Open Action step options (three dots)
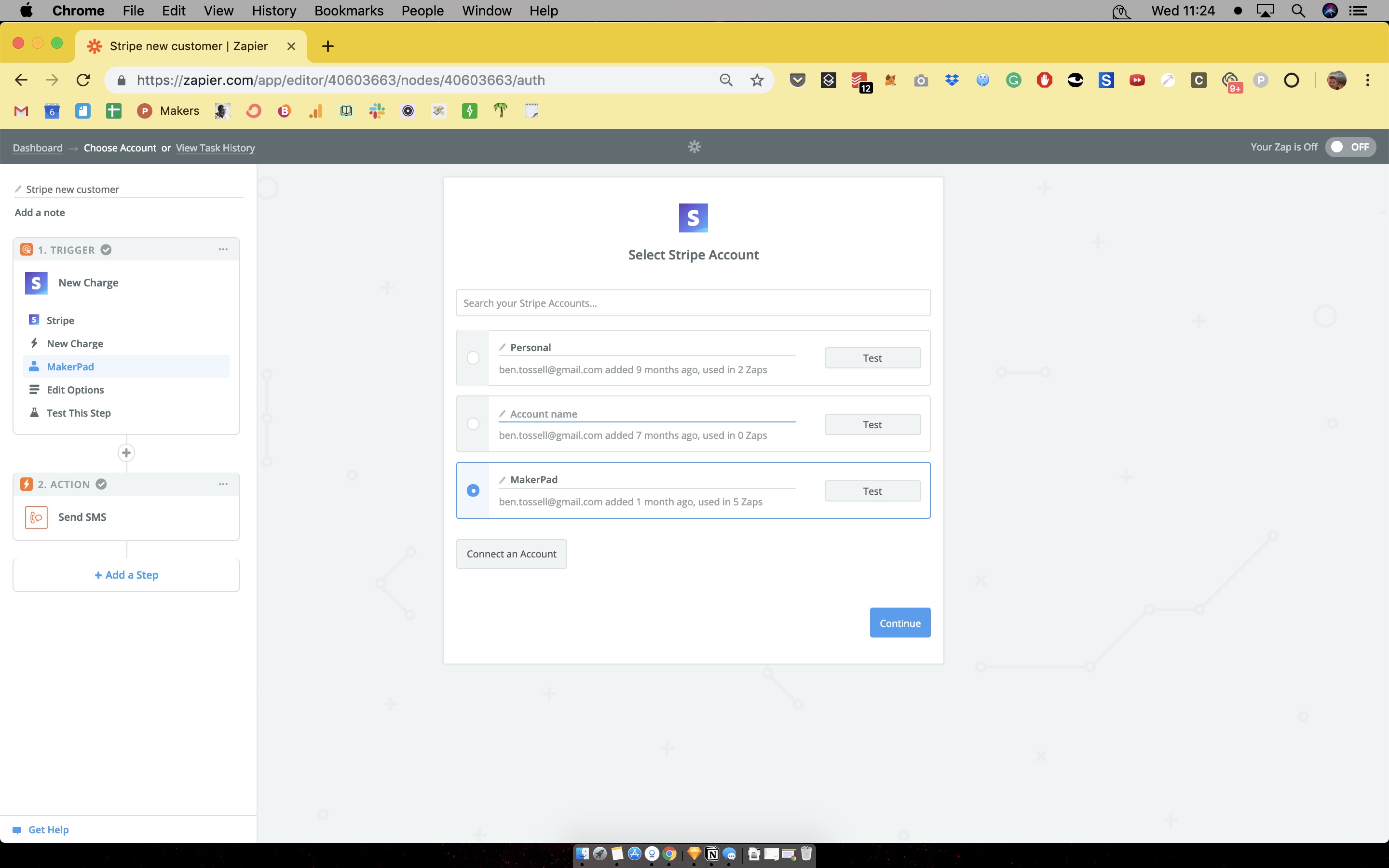The width and height of the screenshot is (1389, 868). 223,484
